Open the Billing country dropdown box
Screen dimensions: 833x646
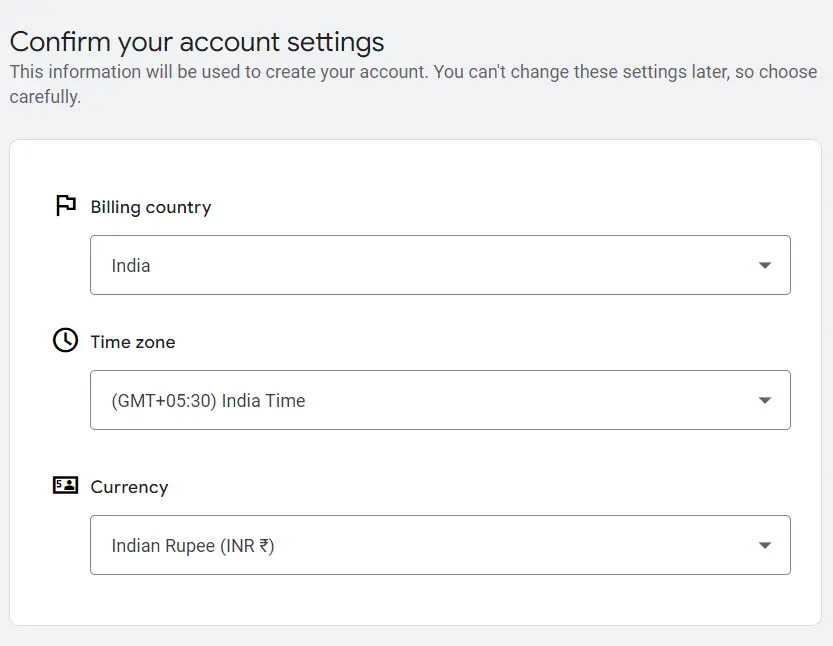coord(440,265)
